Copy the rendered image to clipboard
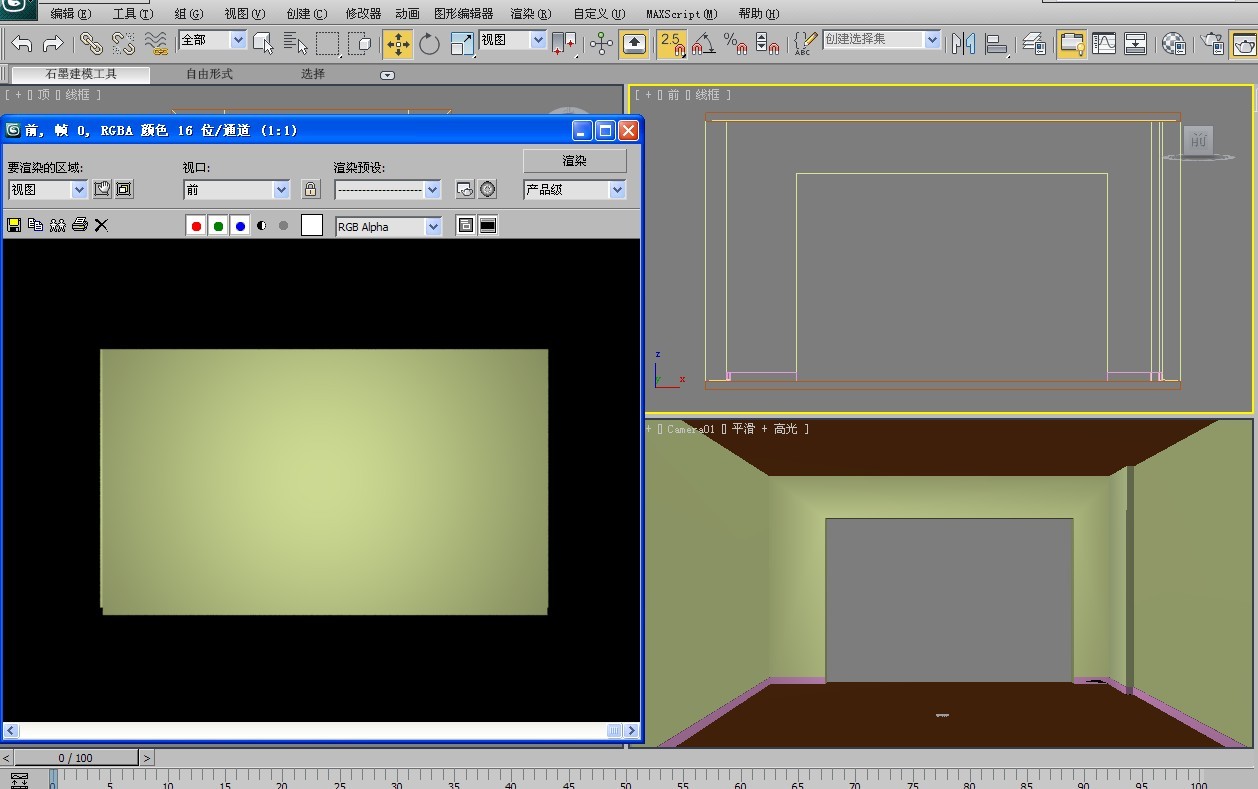The image size is (1258, 789). tap(36, 225)
